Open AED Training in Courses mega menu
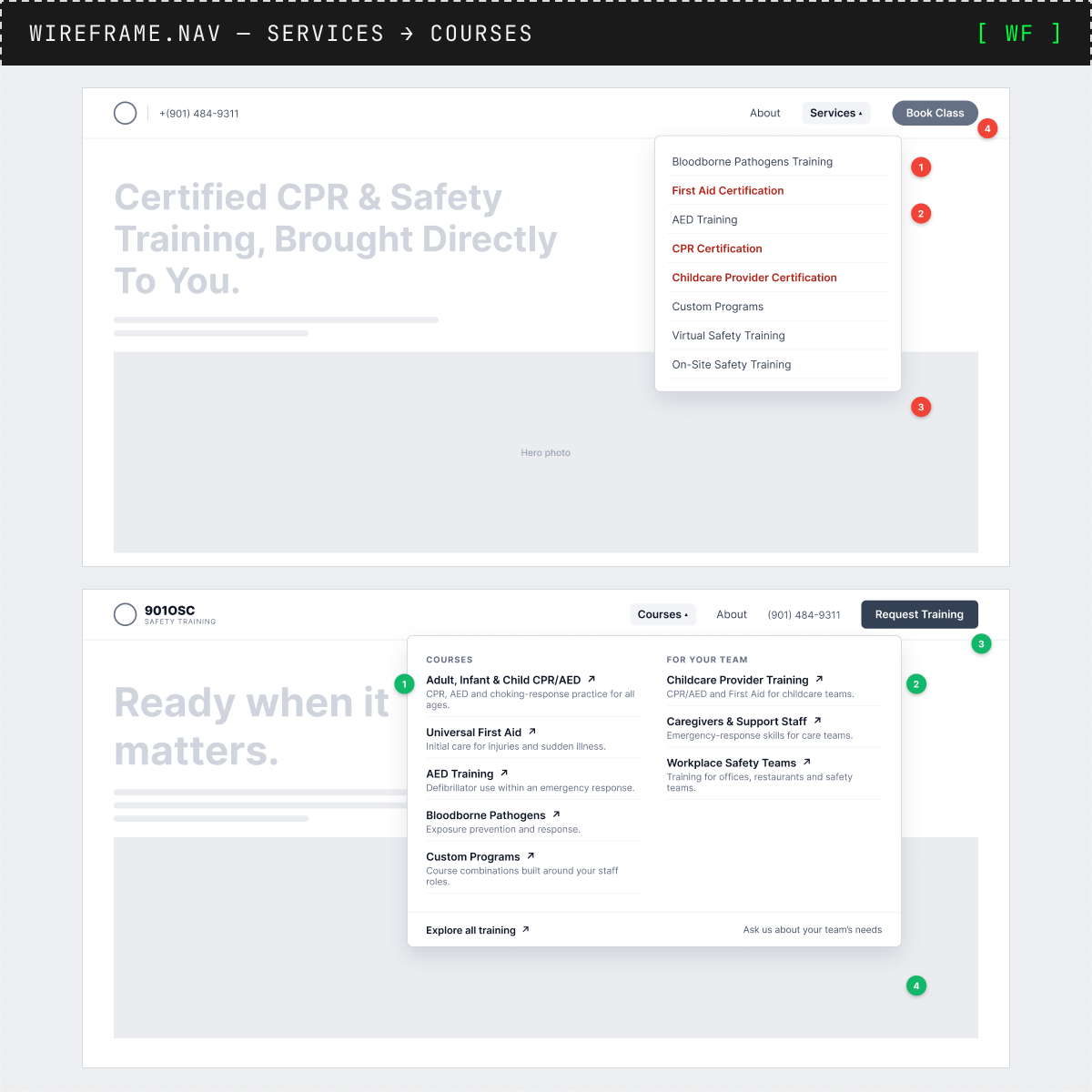Image resolution: width=1092 pixels, height=1092 pixels. pos(460,773)
